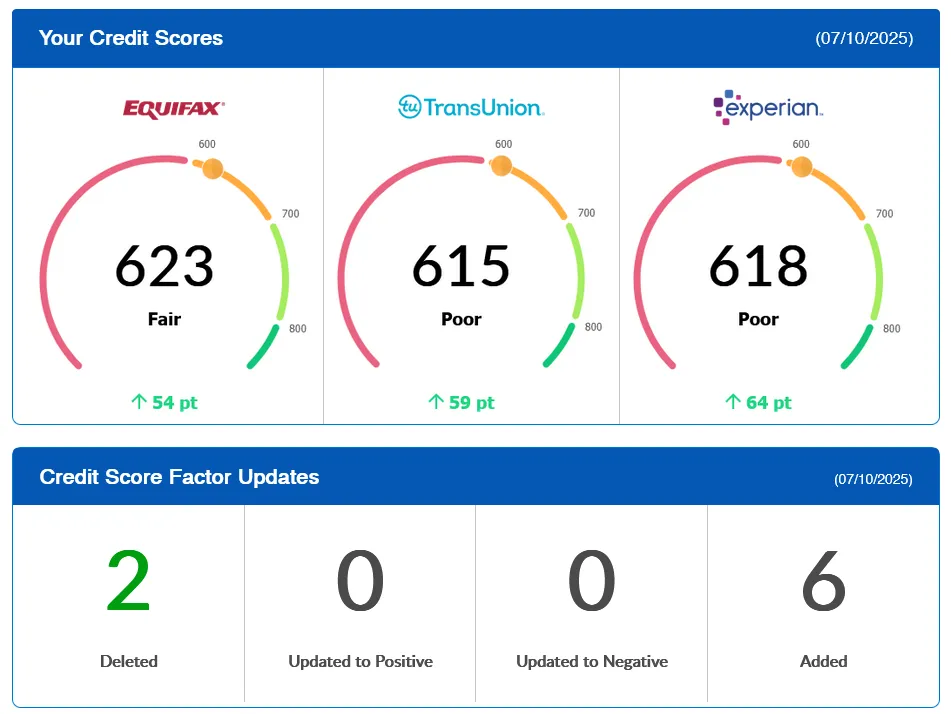Click the Fair rating under Equifax
951x714 pixels.
coord(164,319)
